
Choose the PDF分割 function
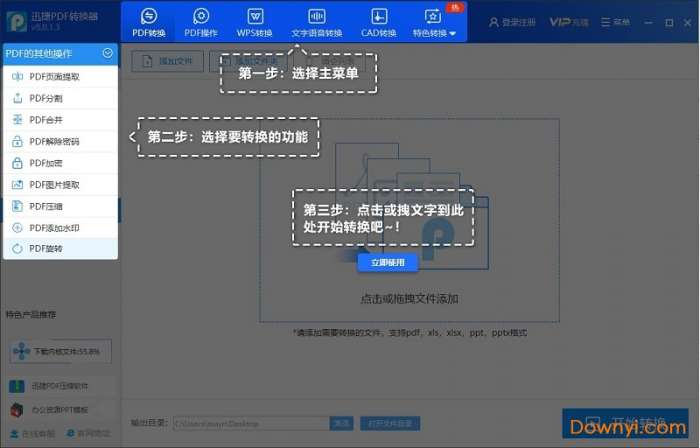tap(60, 98)
